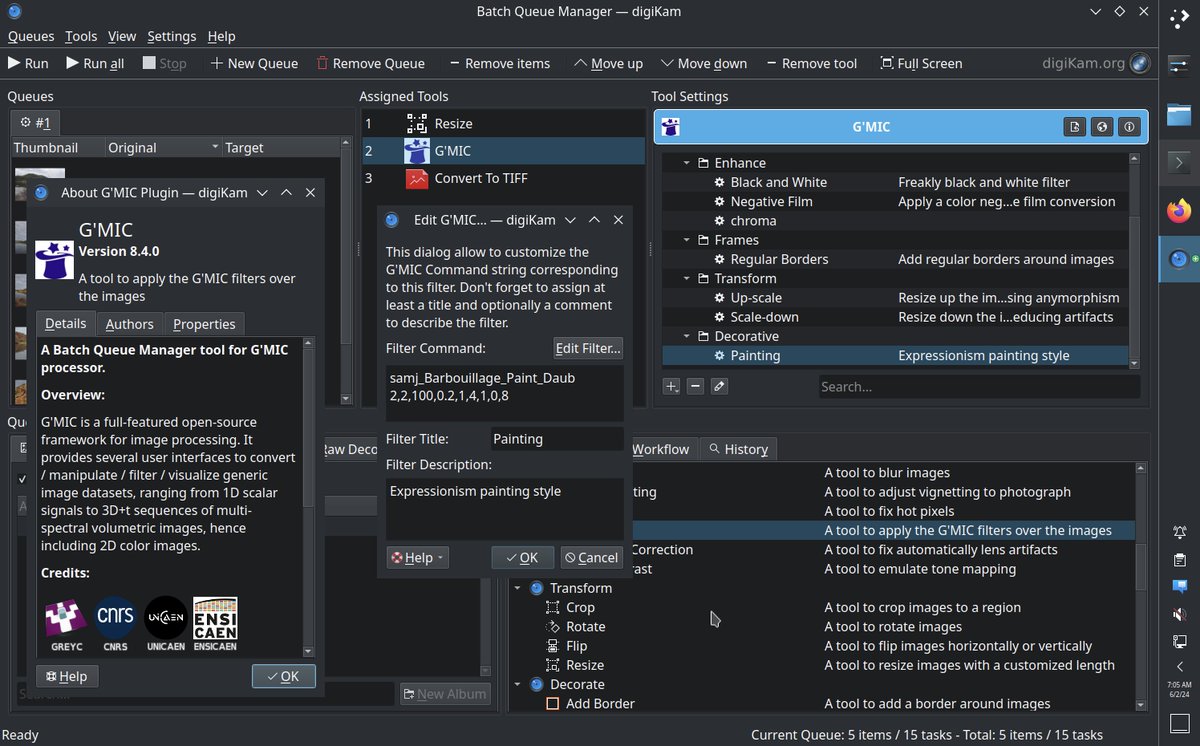Collapse the Decorate group in base tools
This screenshot has width=1200, height=746.
[518, 685]
